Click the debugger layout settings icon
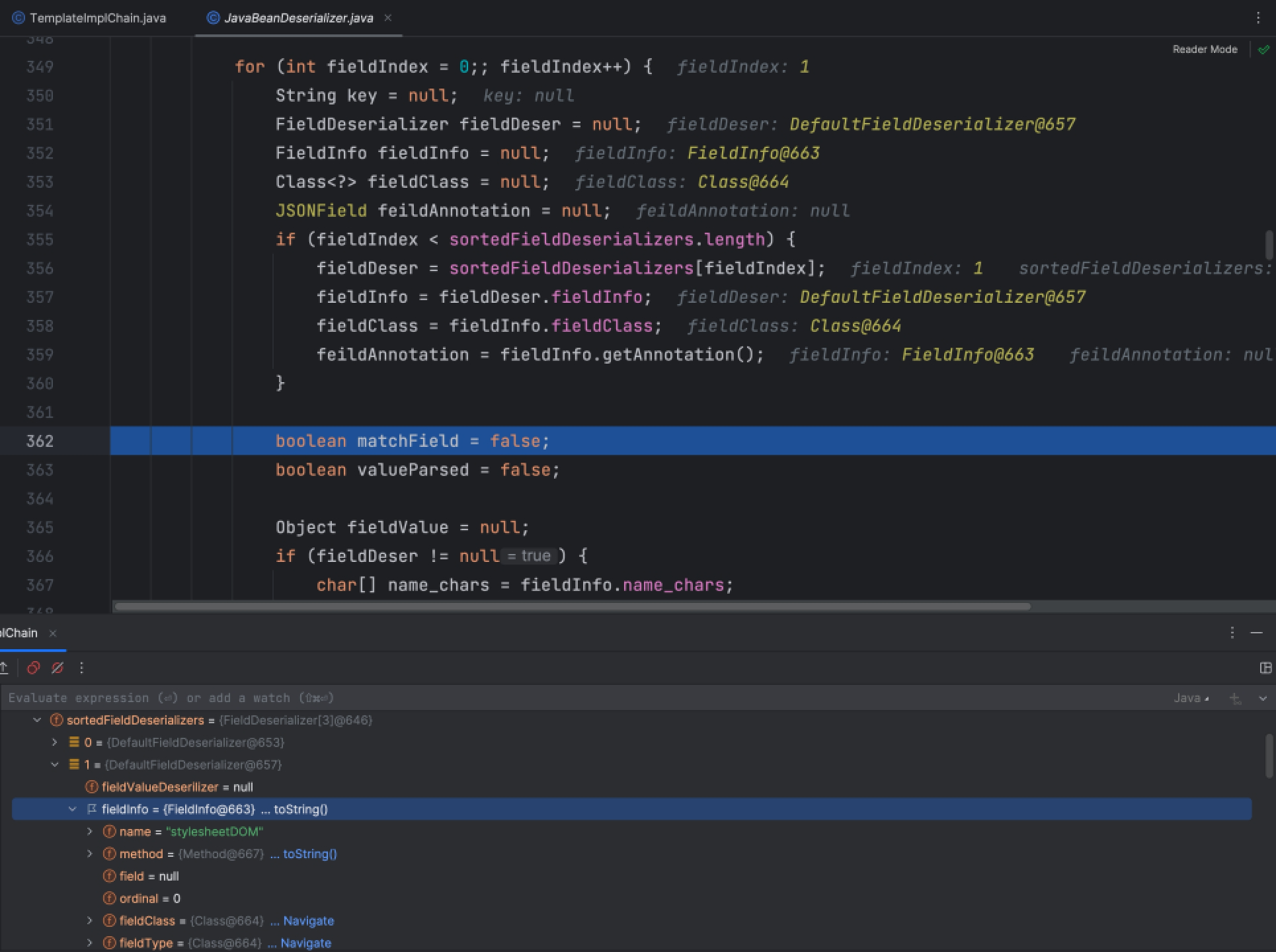 [x=1265, y=668]
